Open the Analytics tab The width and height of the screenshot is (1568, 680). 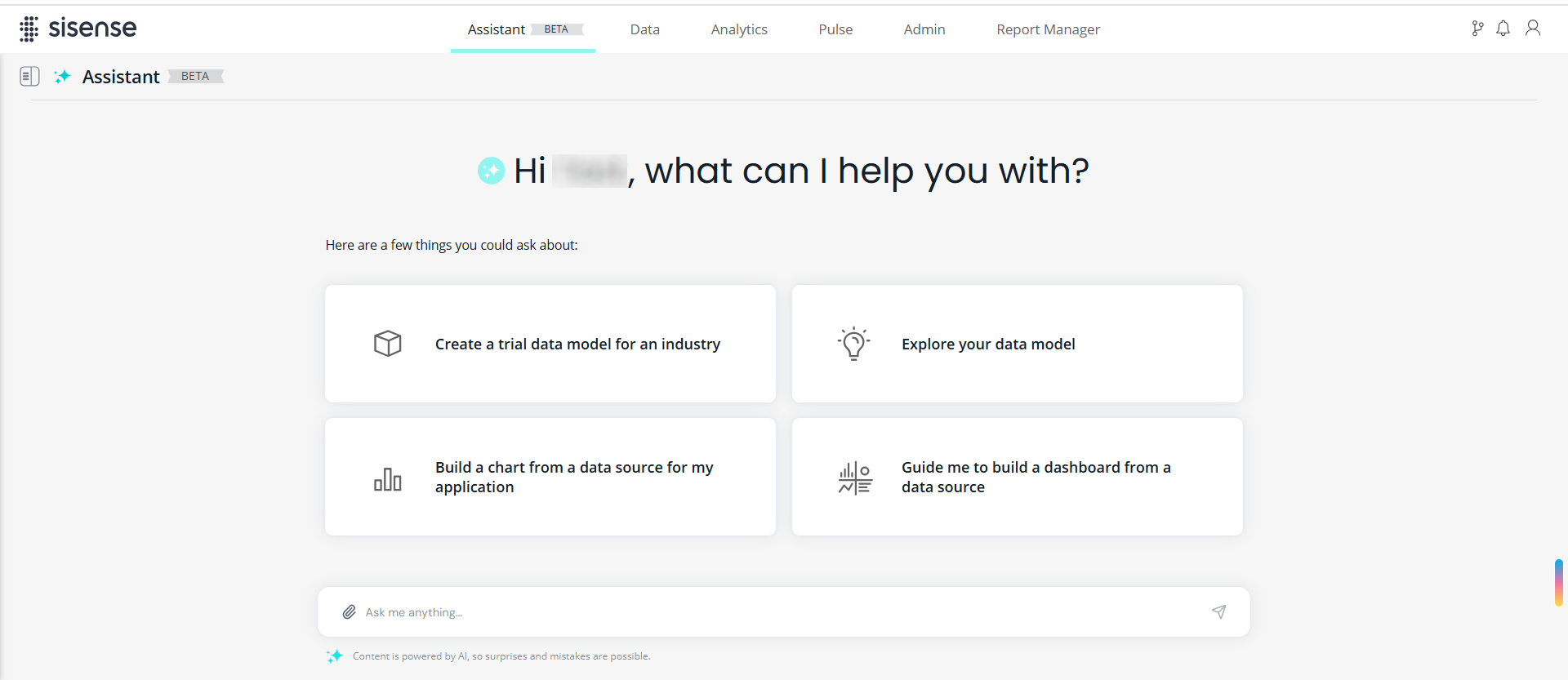[739, 29]
